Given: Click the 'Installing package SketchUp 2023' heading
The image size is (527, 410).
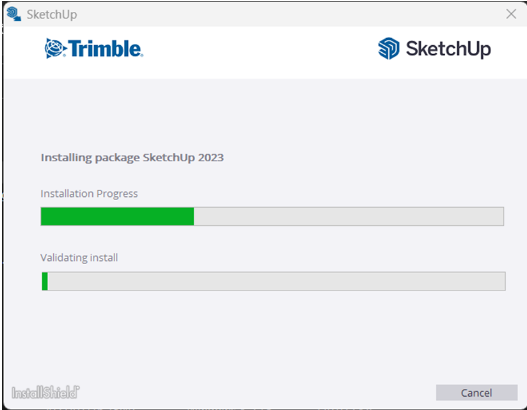Looking at the screenshot, I should (132, 158).
